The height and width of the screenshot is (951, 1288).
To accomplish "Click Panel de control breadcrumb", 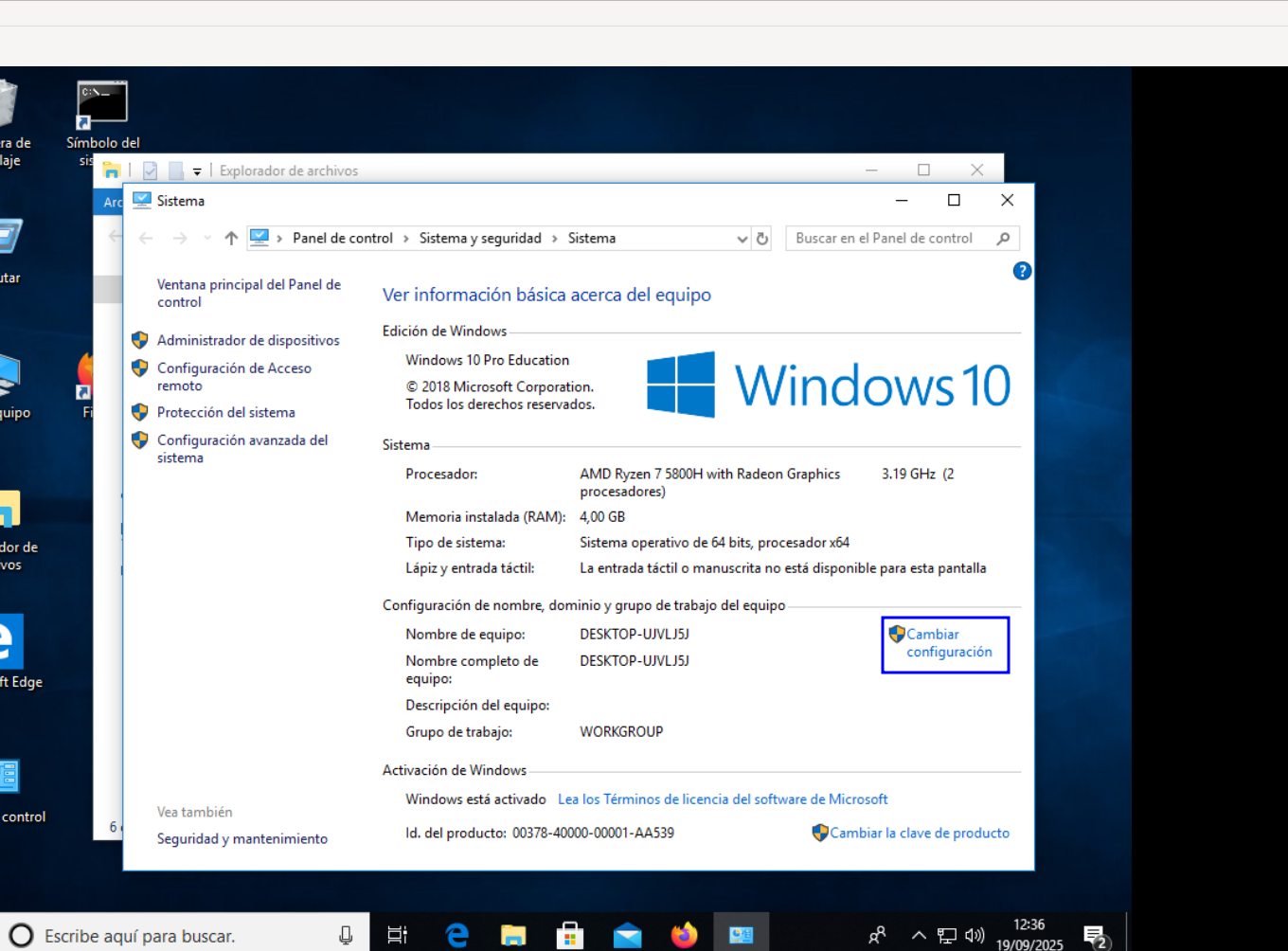I will [343, 239].
